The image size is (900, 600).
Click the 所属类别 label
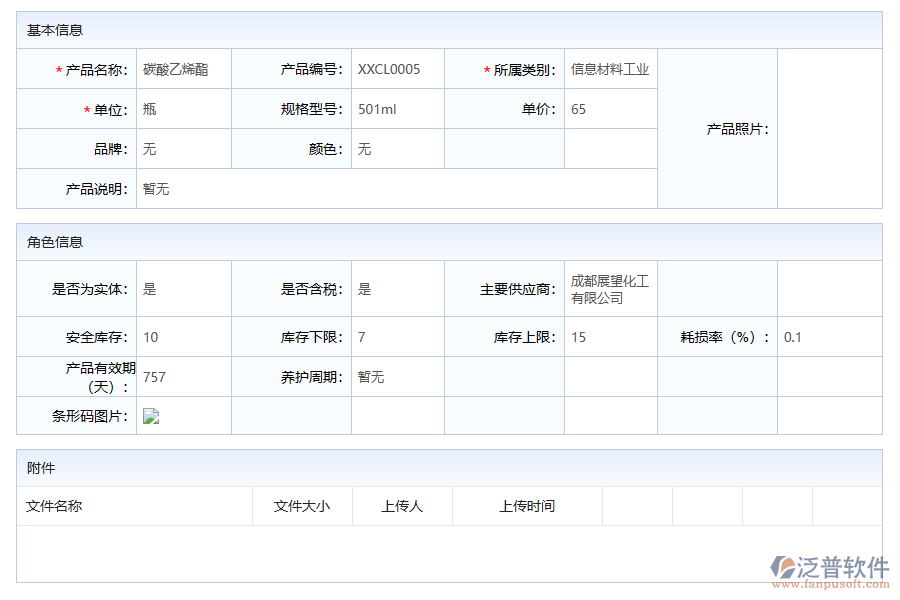tap(525, 69)
